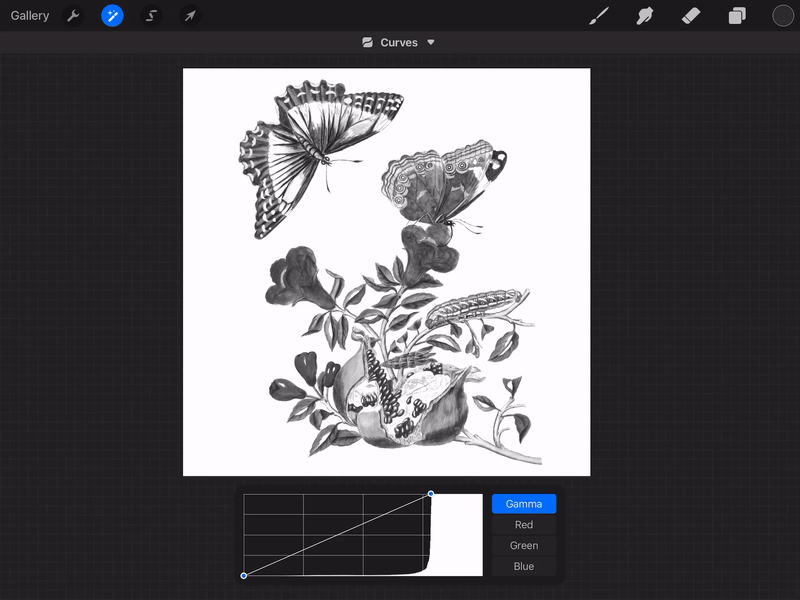Click the Curves title label
This screenshot has width=800, height=600.
pos(399,43)
